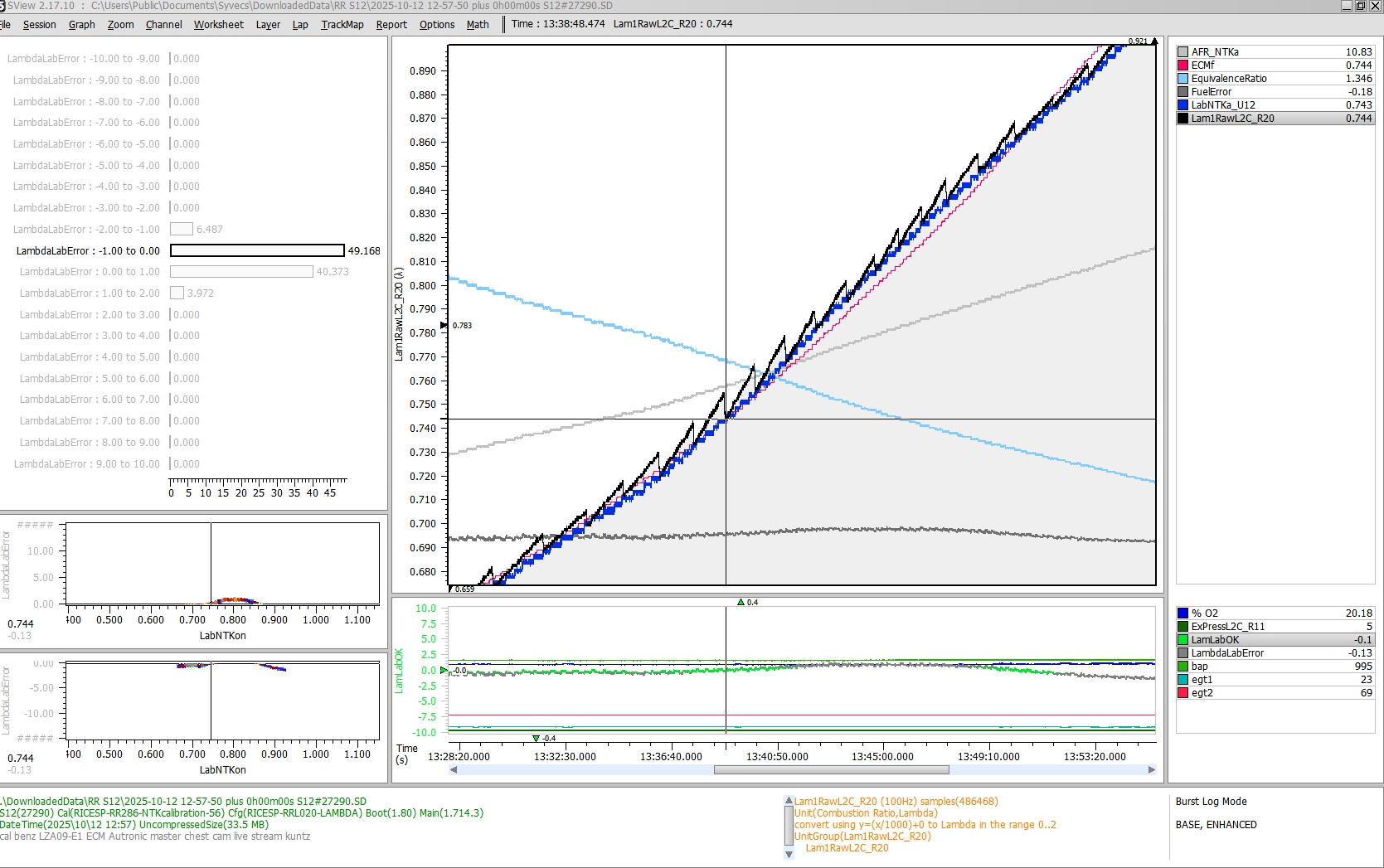
Task: Open the Math menu
Action: tap(478, 24)
